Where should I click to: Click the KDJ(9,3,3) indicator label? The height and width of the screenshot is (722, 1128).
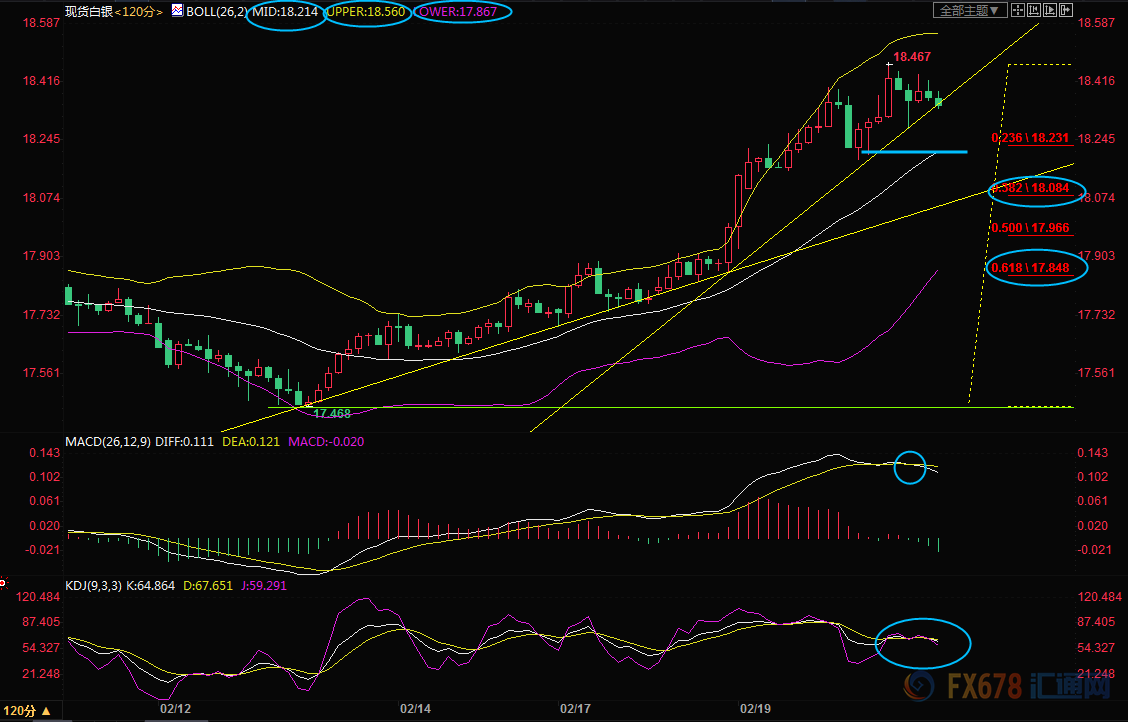point(95,584)
